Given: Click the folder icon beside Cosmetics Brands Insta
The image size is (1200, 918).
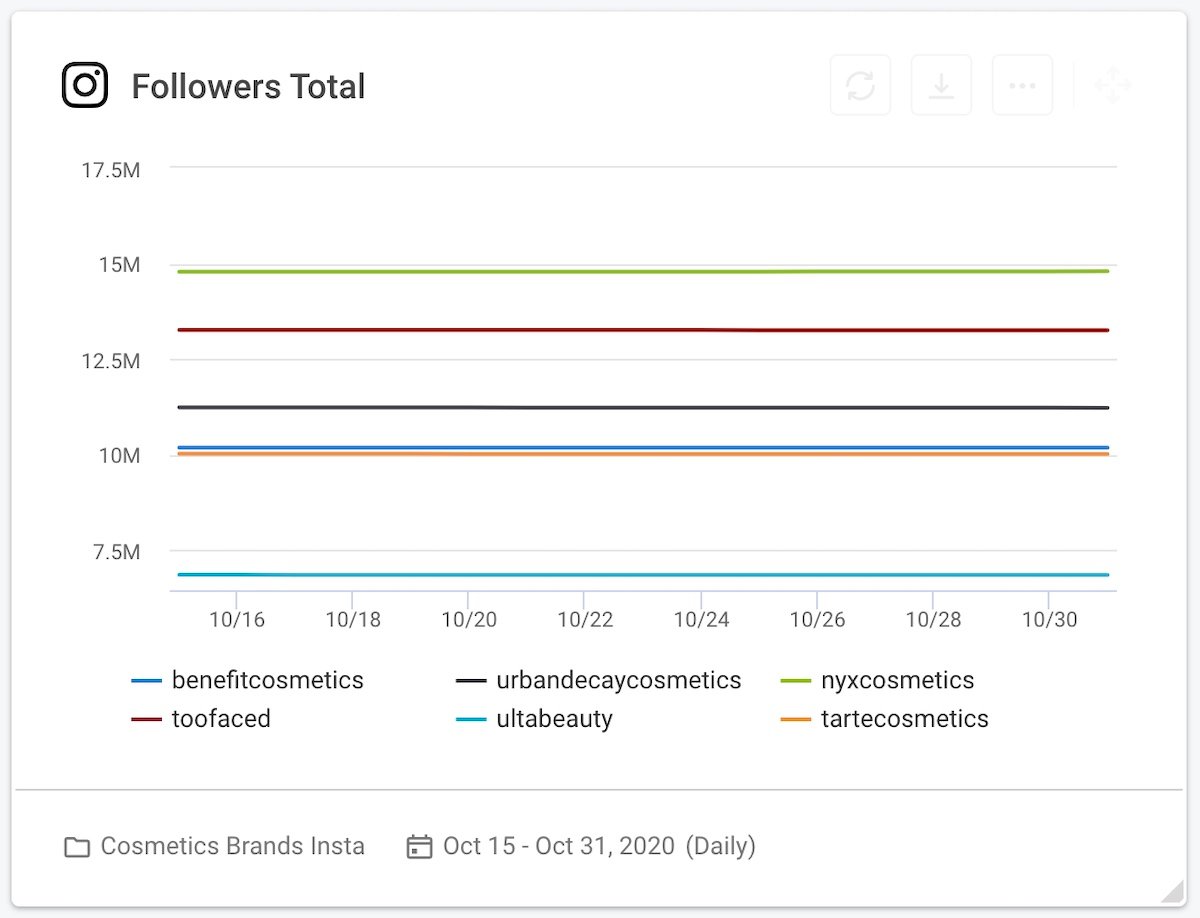Looking at the screenshot, I should (77, 847).
